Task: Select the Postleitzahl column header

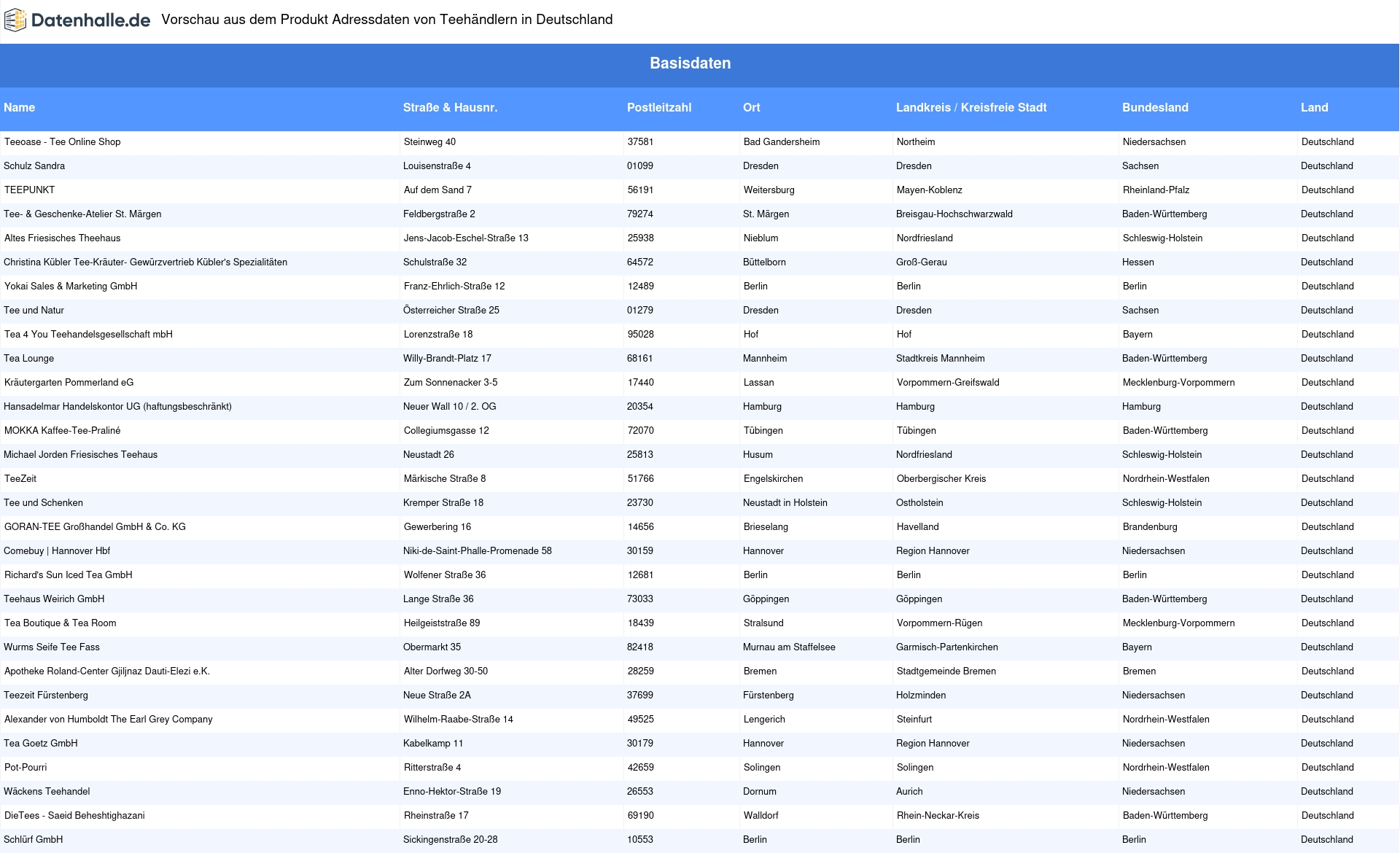Action: [x=659, y=107]
